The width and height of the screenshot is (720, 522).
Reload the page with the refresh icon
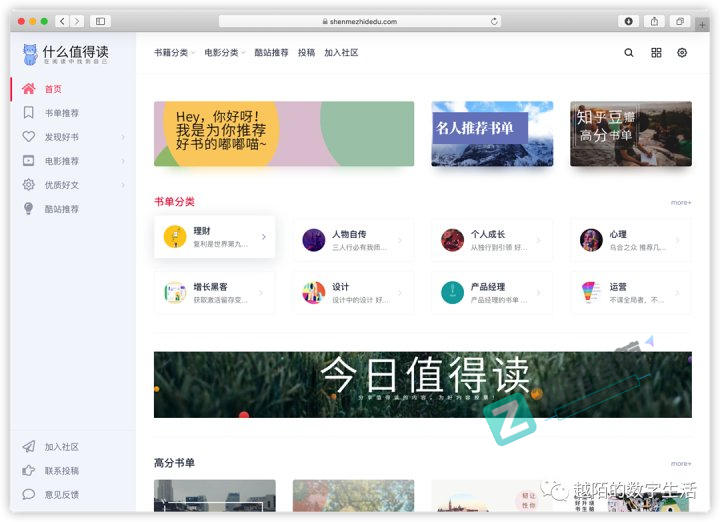click(x=494, y=21)
